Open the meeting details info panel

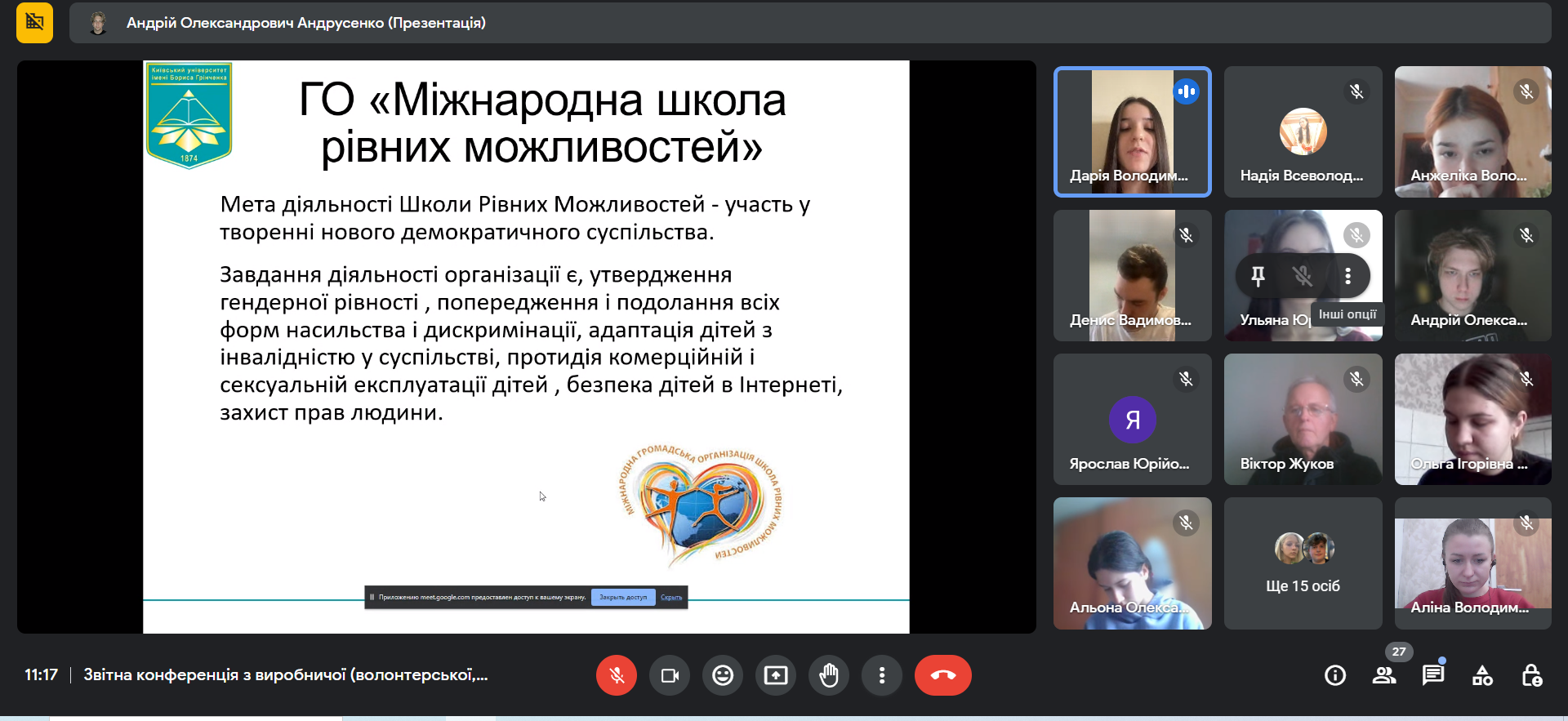pyautogui.click(x=1335, y=675)
